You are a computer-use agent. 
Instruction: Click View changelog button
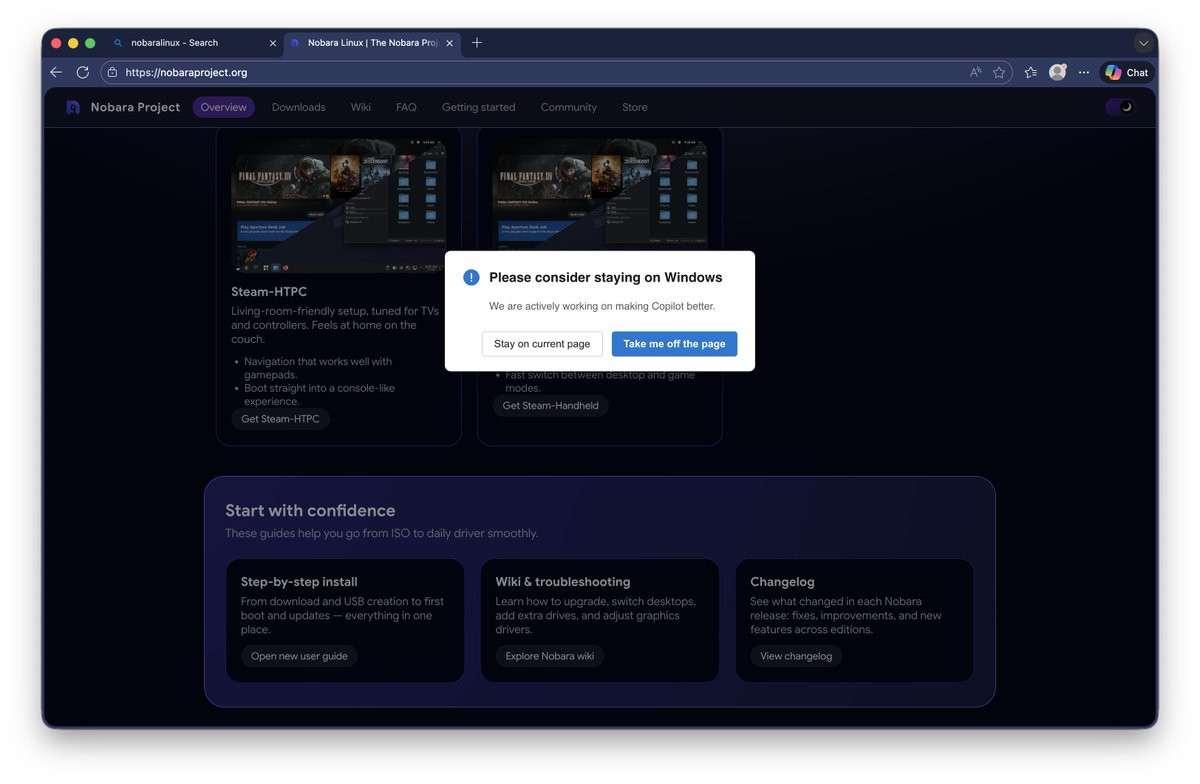pyautogui.click(x=796, y=656)
